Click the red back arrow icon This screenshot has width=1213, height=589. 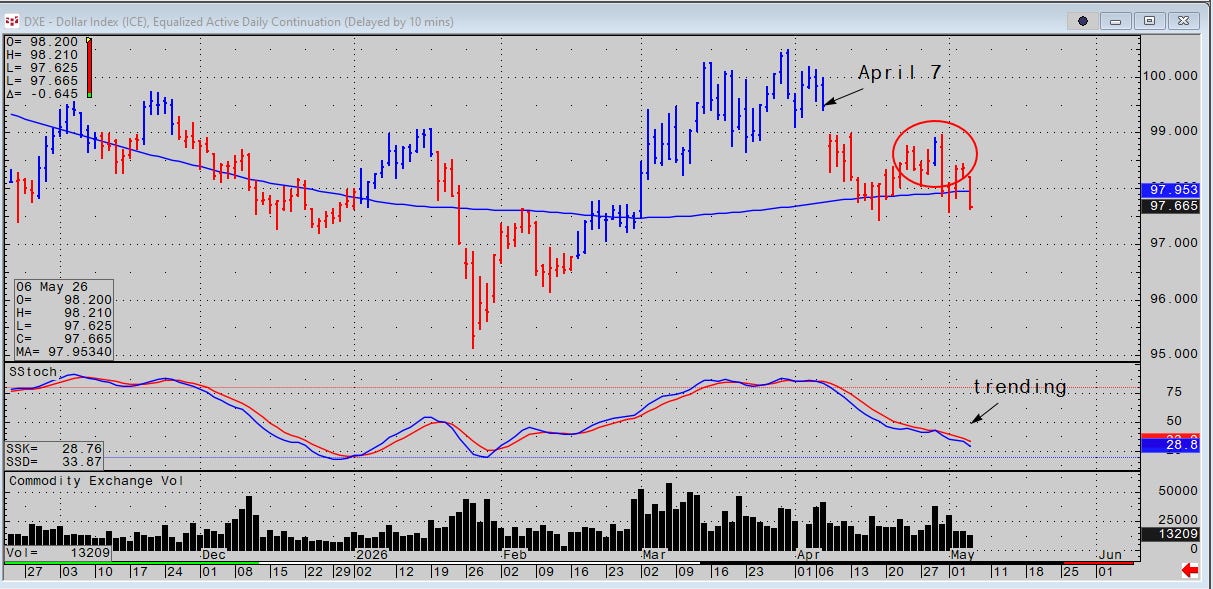point(1190,570)
